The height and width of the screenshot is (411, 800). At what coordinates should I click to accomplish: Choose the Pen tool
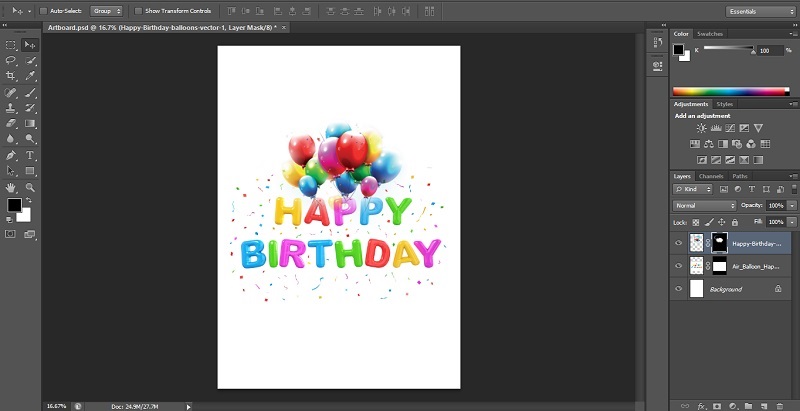[x=10, y=155]
